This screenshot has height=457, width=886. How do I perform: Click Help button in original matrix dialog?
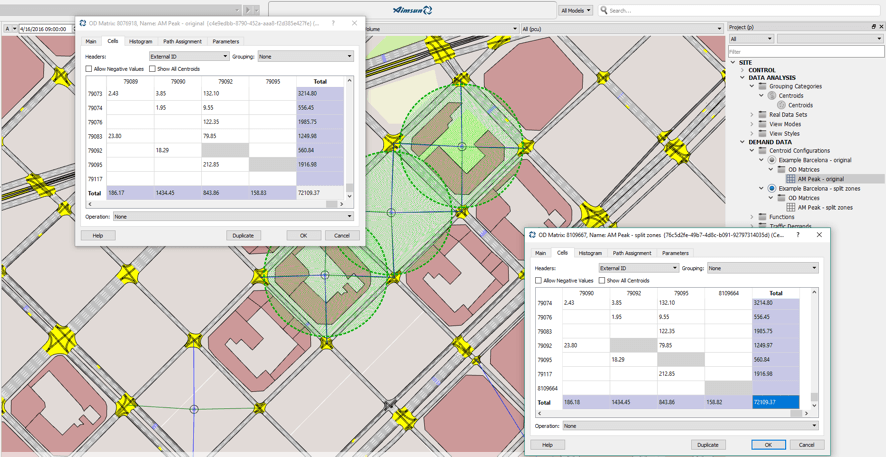[98, 236]
